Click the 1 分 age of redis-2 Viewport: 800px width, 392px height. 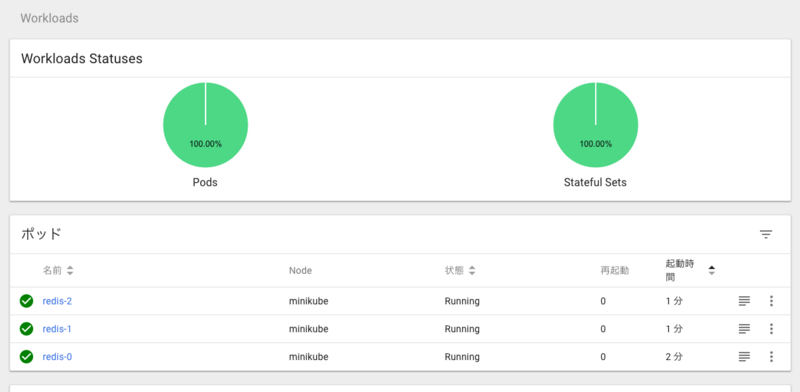point(674,301)
